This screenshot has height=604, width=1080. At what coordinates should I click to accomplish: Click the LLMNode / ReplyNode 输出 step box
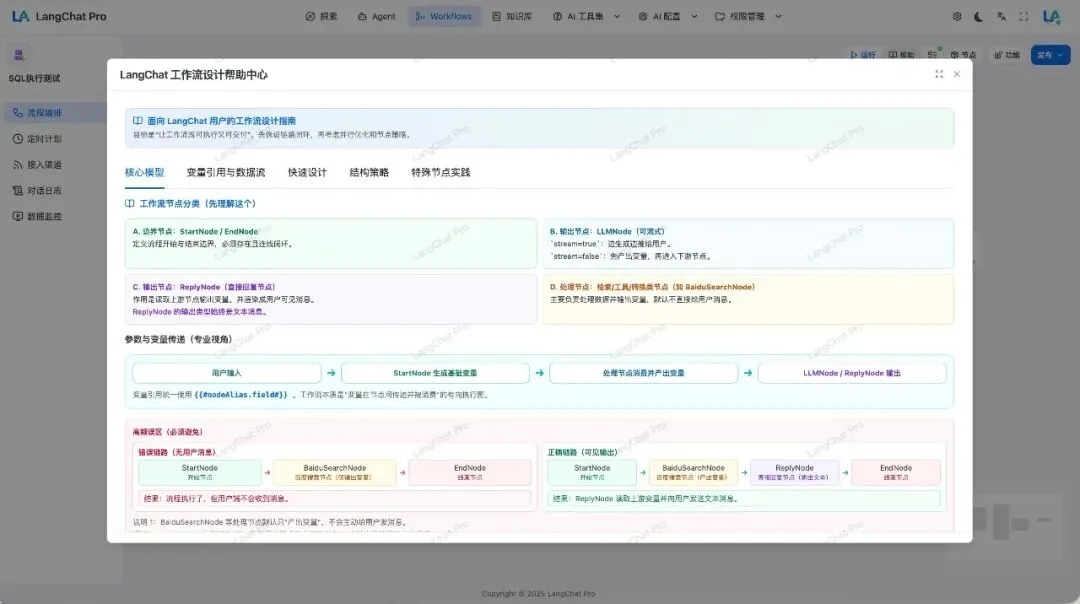click(852, 373)
